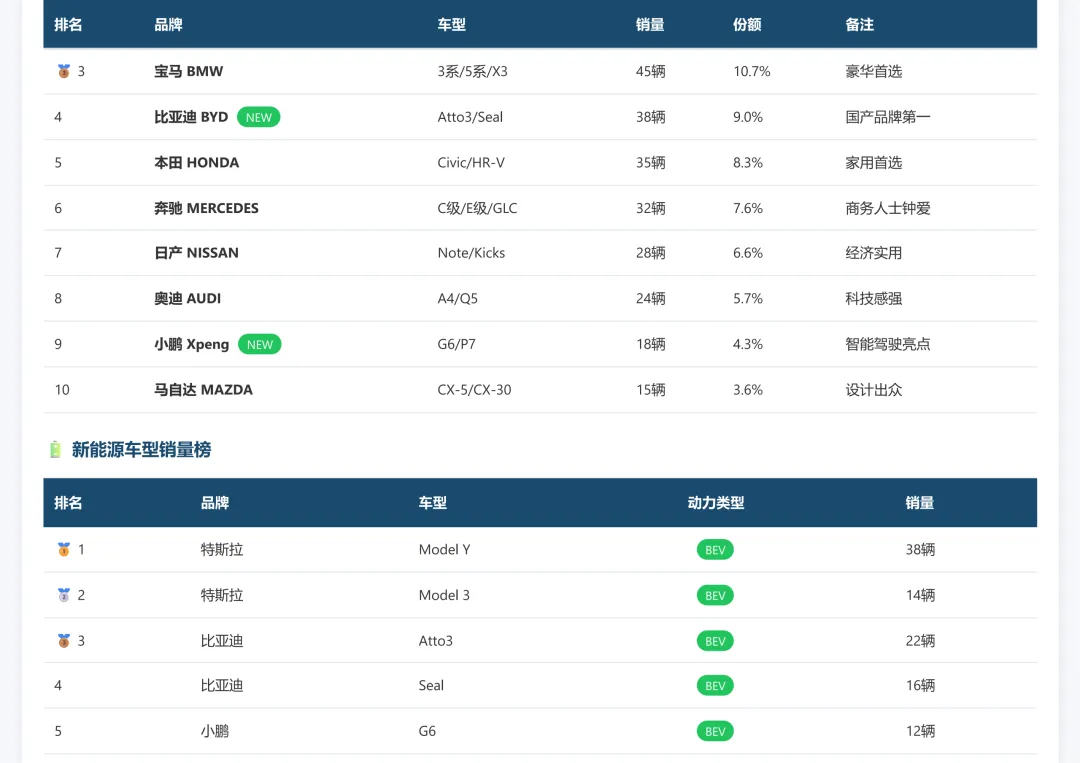The width and height of the screenshot is (1080, 763).
Task: Click the bronze medal icon beside BMW rank 3
Action: [63, 71]
